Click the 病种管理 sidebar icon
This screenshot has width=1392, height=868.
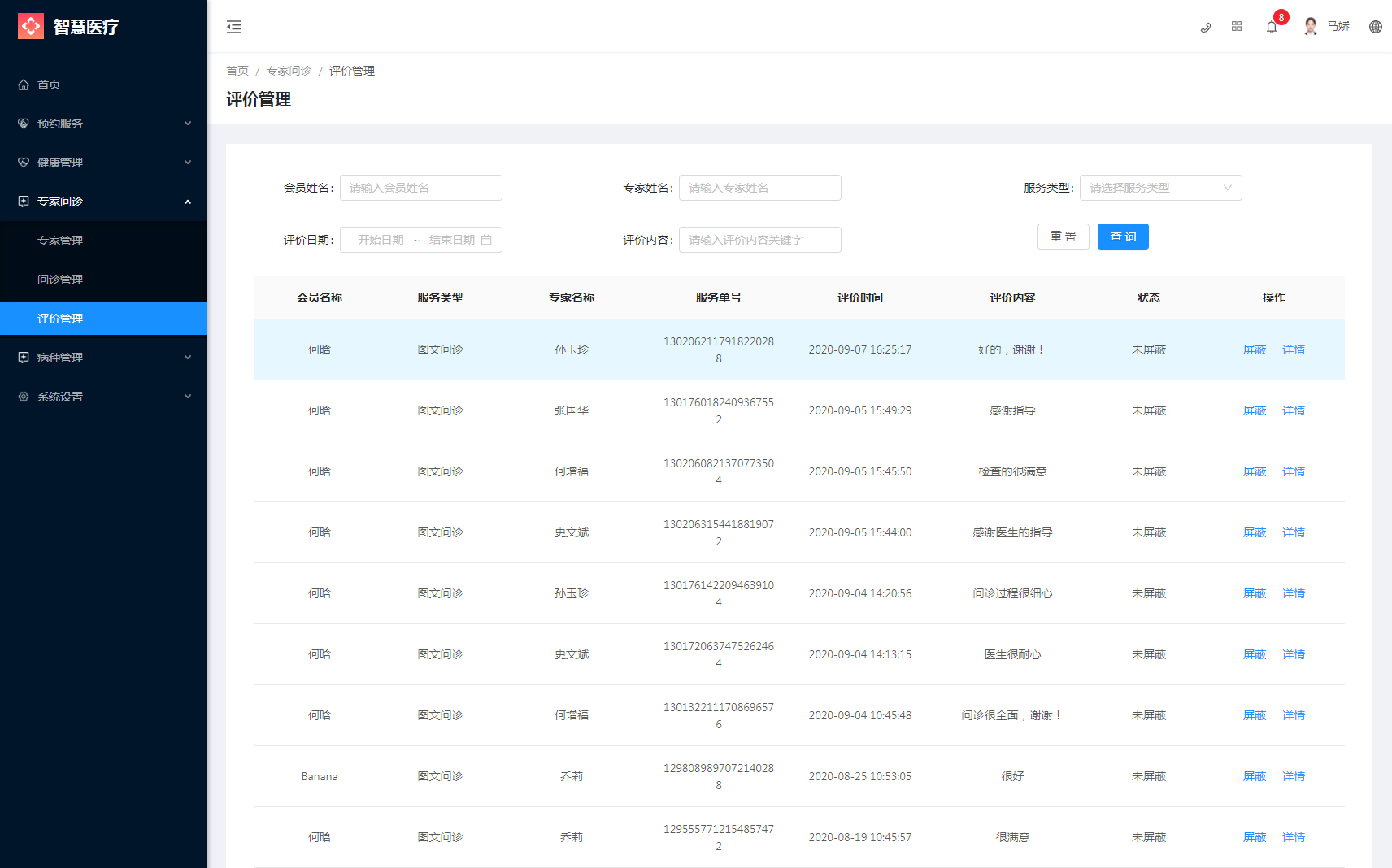coord(24,358)
